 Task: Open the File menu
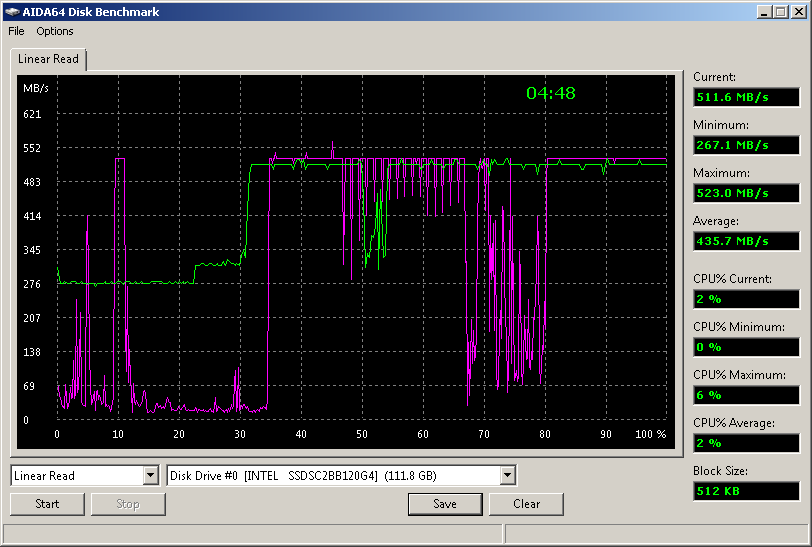[16, 31]
